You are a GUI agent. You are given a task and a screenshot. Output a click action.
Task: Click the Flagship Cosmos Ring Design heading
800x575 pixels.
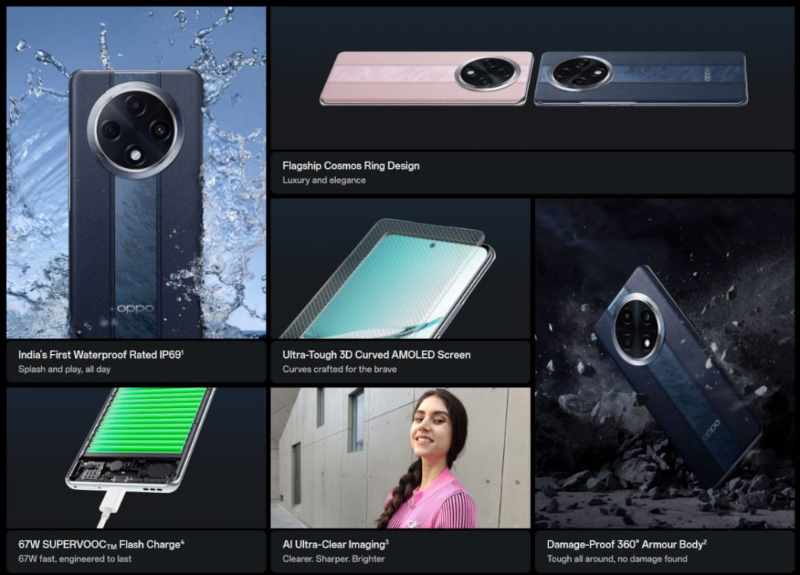[x=351, y=166]
